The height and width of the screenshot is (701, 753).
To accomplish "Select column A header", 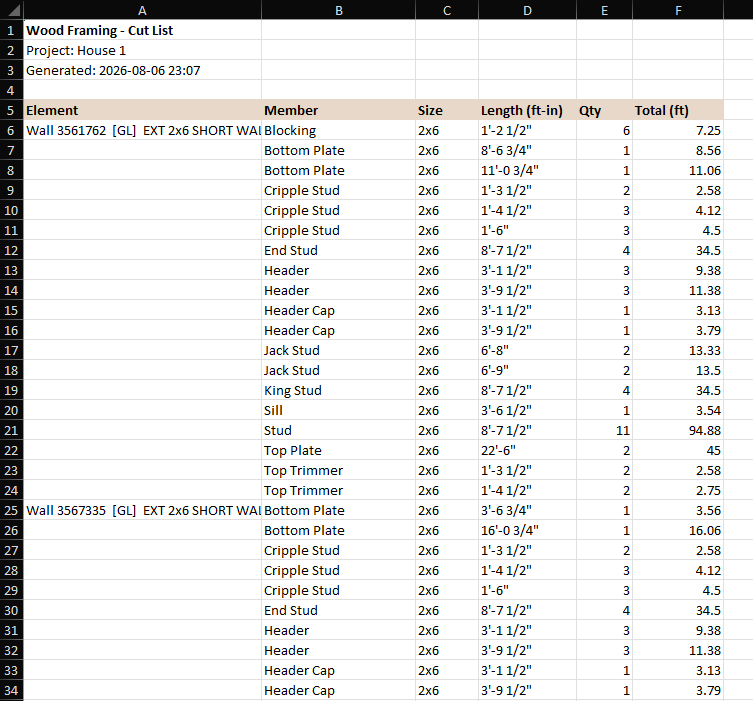I will click(142, 10).
